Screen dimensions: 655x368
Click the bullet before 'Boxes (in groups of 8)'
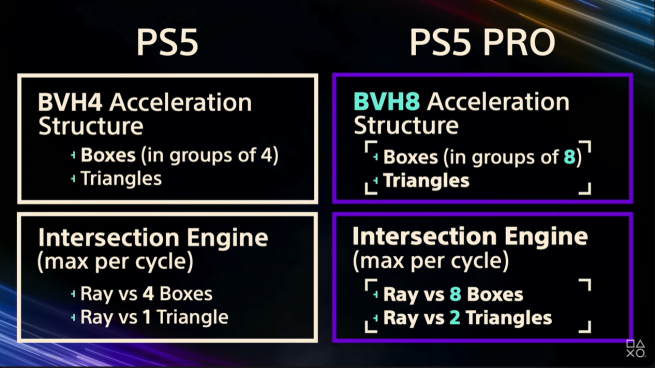376,157
